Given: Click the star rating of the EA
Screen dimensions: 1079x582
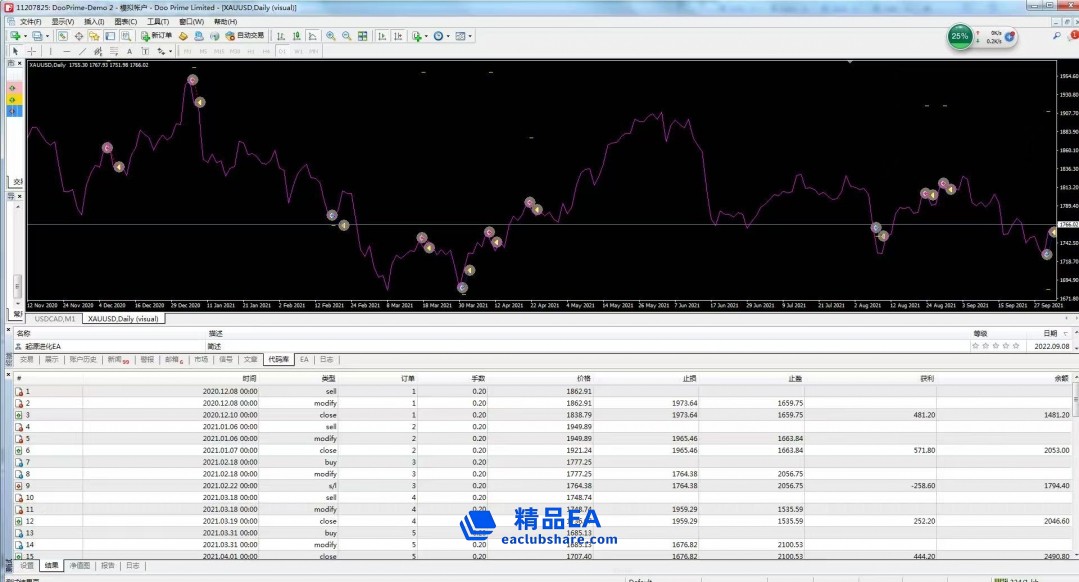Looking at the screenshot, I should point(996,346).
